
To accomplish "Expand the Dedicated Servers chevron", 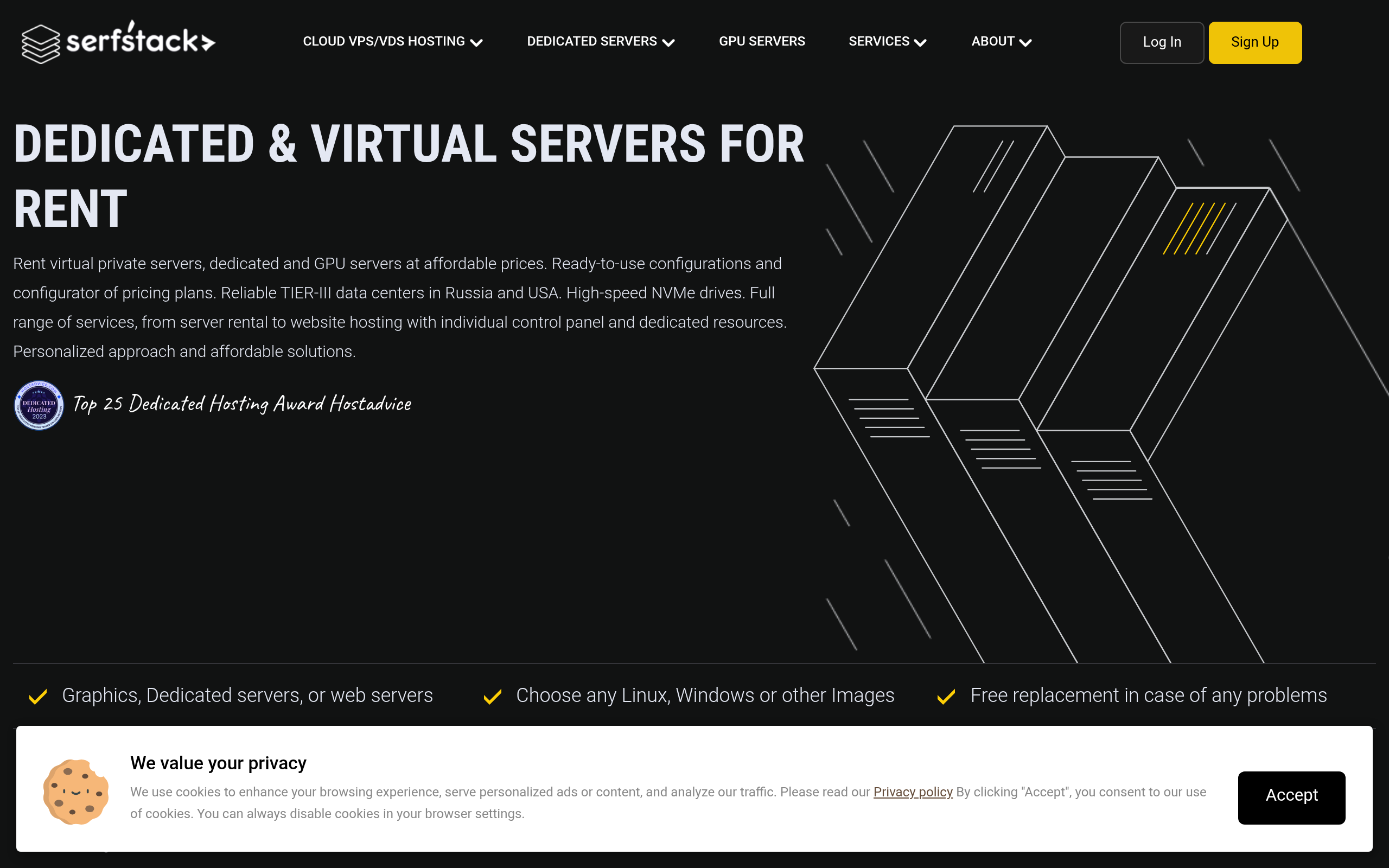I will [668, 42].
